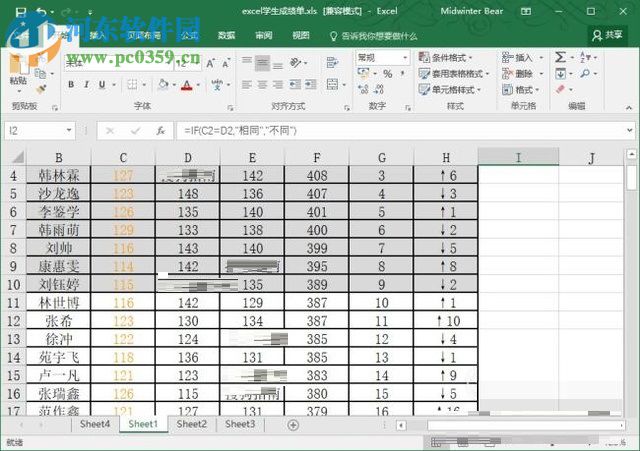Click the Tell Me search box

(x=374, y=36)
